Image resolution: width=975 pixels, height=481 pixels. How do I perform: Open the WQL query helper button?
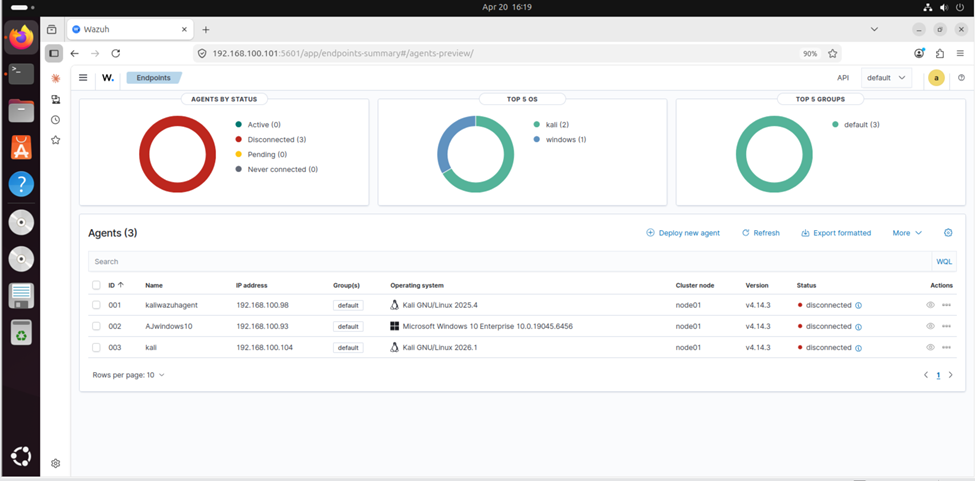pos(944,262)
